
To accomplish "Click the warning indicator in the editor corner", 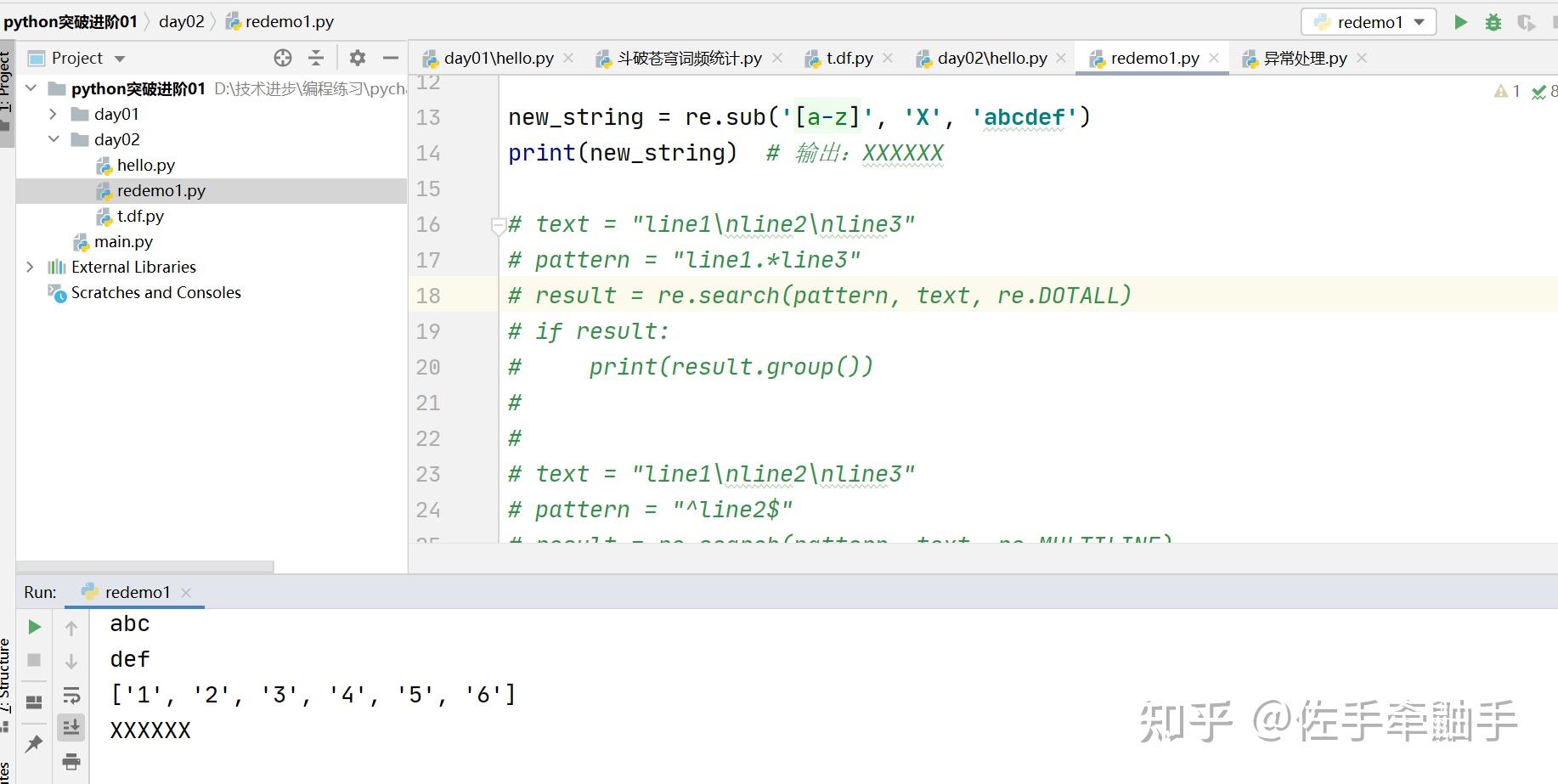I will 1507,91.
